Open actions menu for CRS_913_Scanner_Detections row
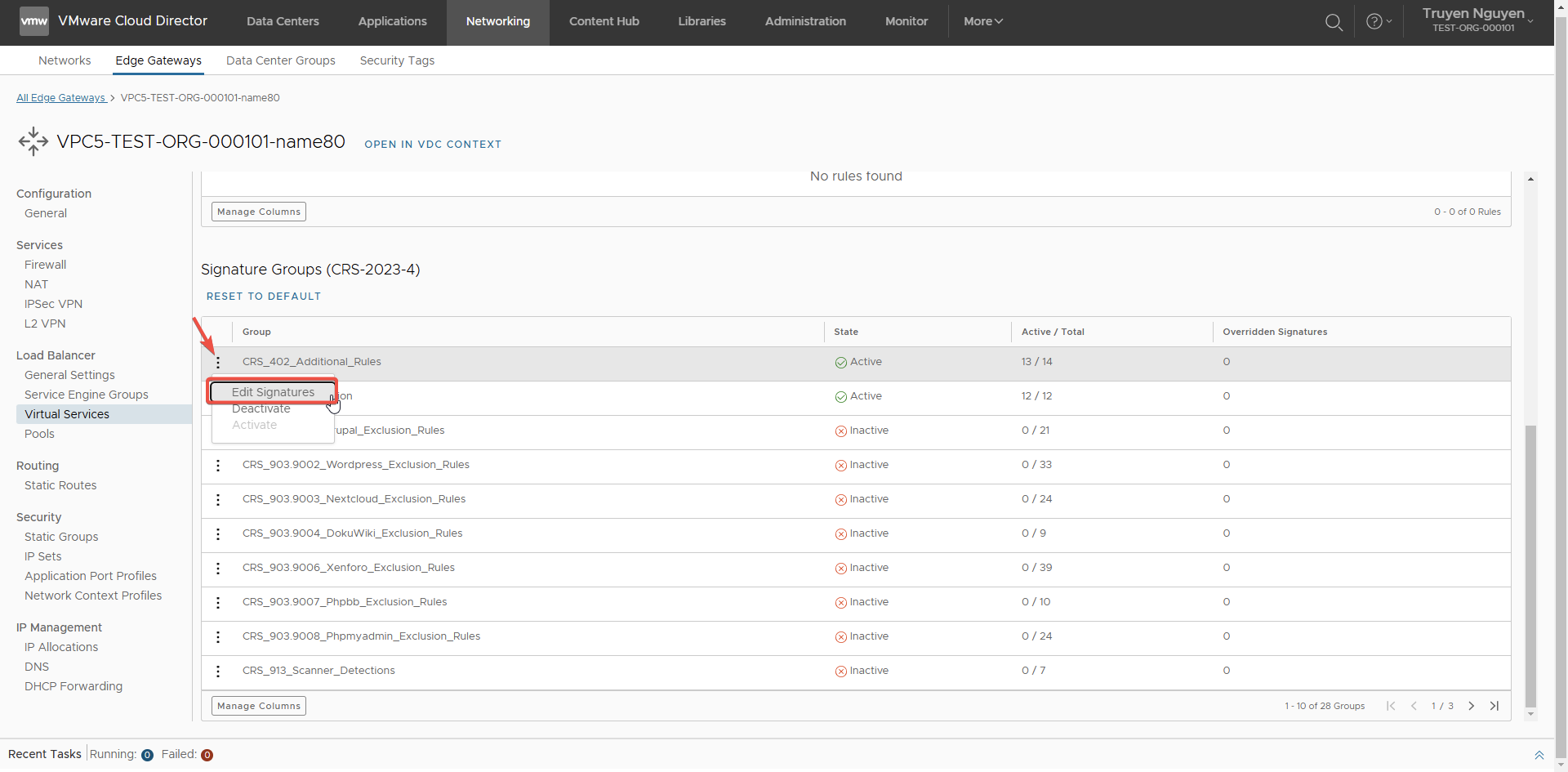1568x772 pixels. [x=218, y=672]
